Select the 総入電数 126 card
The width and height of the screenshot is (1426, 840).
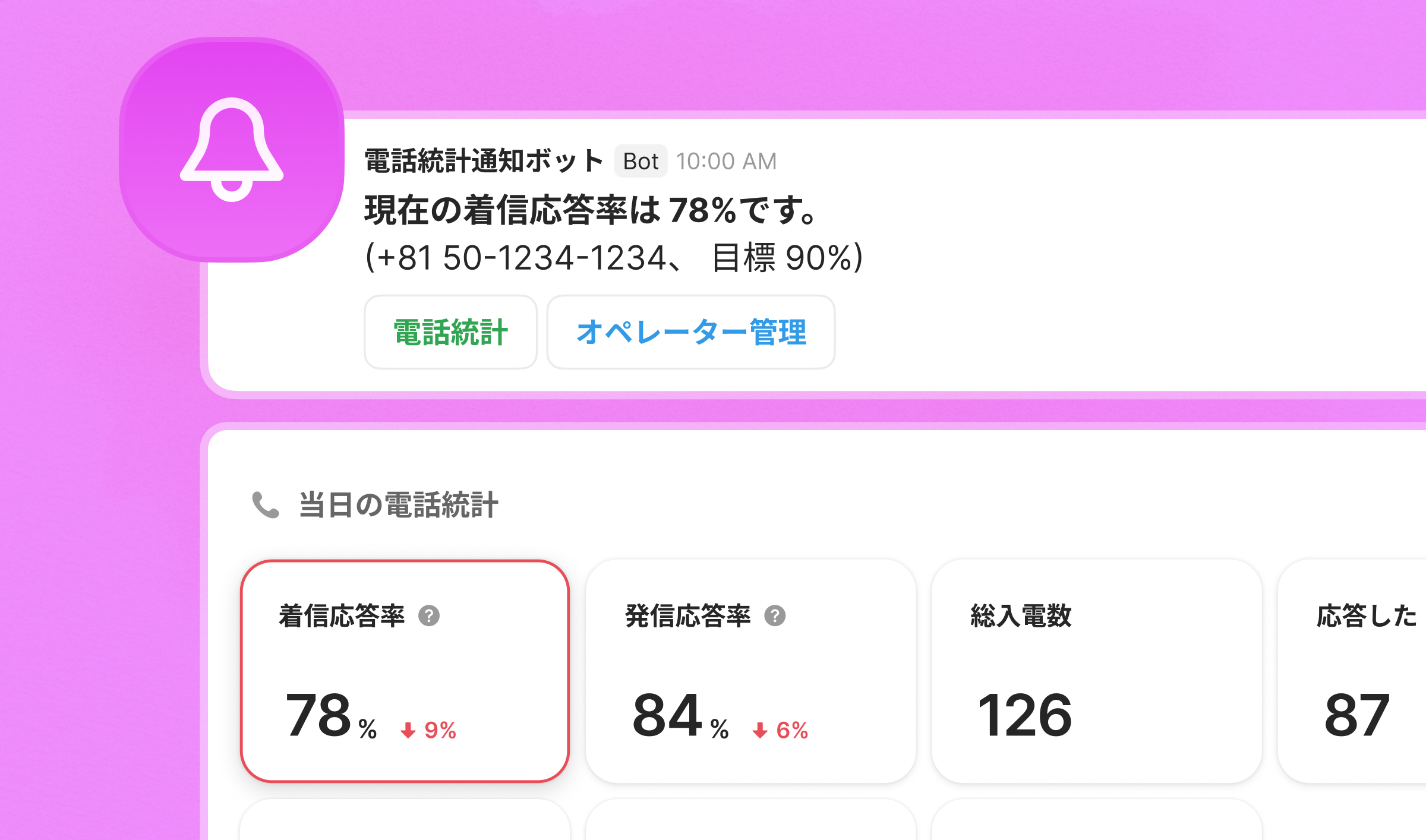click(1096, 671)
